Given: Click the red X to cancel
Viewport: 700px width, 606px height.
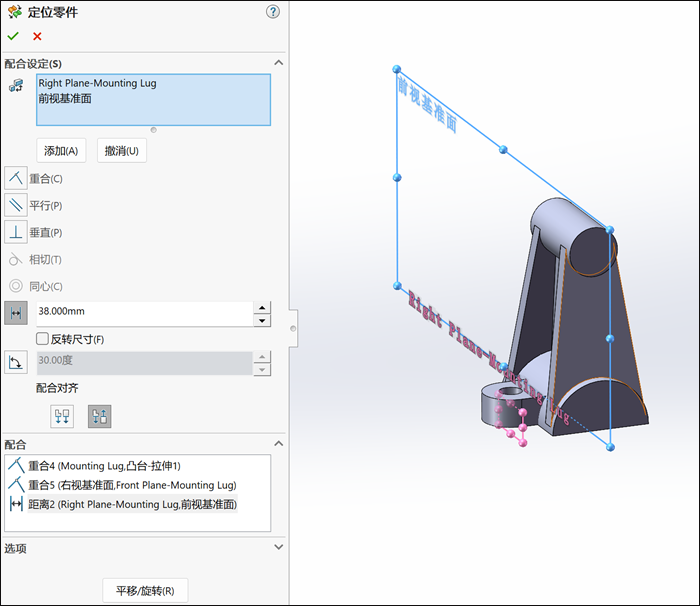Looking at the screenshot, I should [37, 36].
